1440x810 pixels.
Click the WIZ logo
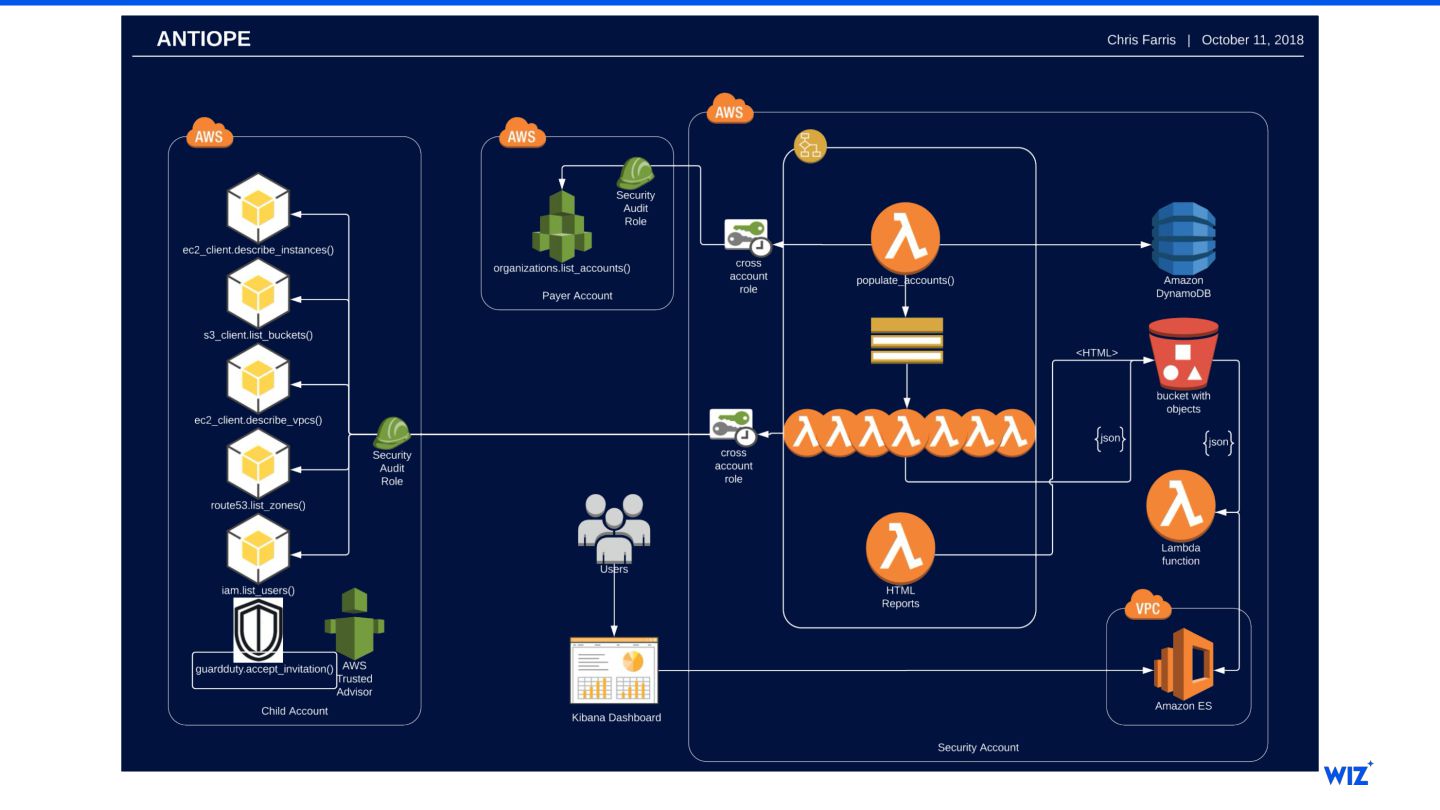(x=1348, y=775)
